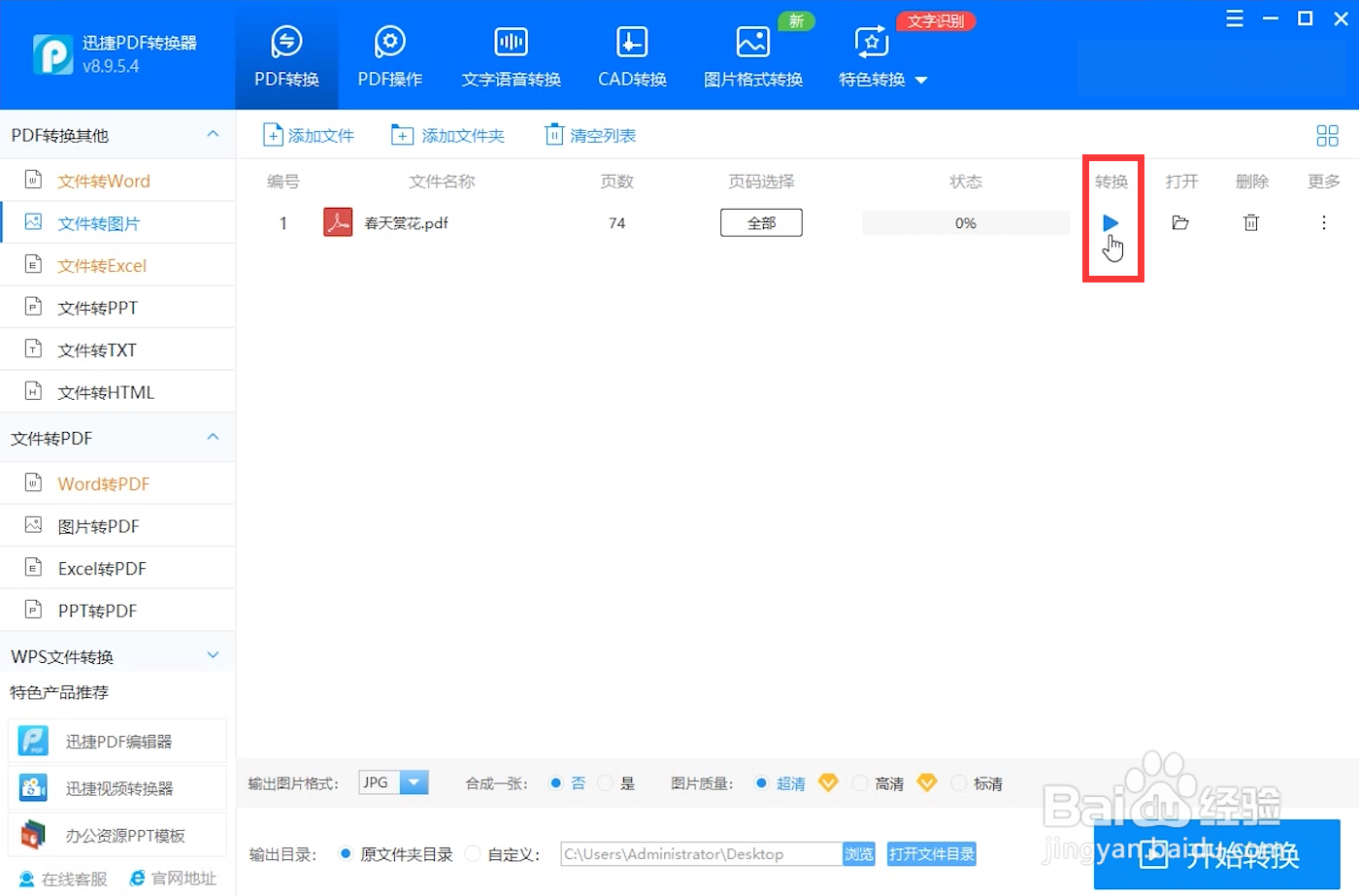Viewport: 1359px width, 896px height.
Task: Launch 迅捷PDF编辑器 from the sidebar
Action: click(116, 741)
